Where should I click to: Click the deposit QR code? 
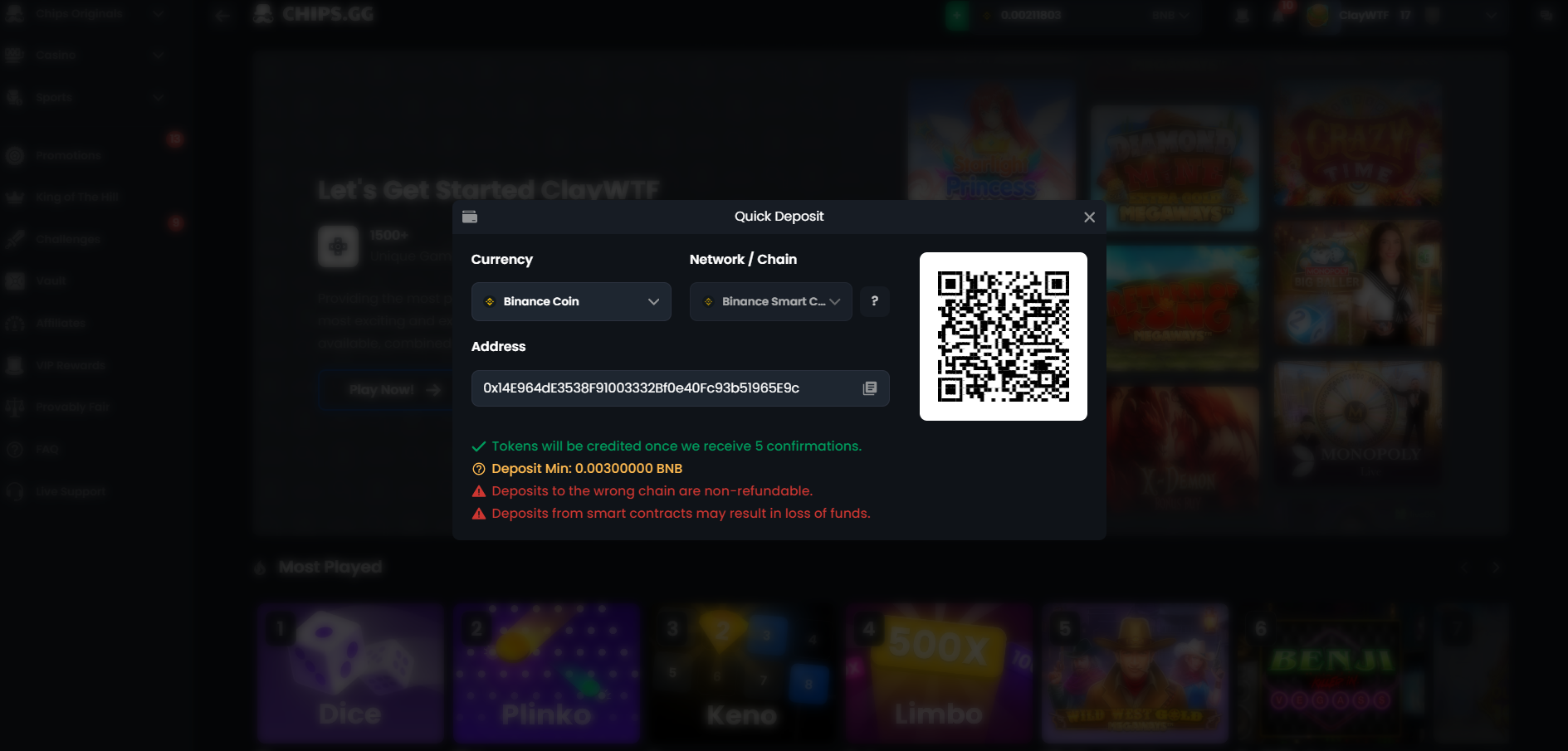coord(1003,336)
